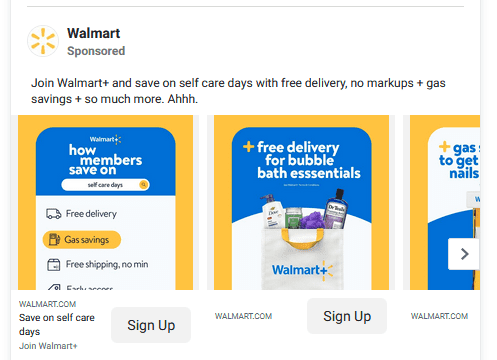Screen dimensions: 497x360
Task: Open the first card's WALMART.COM link
Action: coord(47,304)
